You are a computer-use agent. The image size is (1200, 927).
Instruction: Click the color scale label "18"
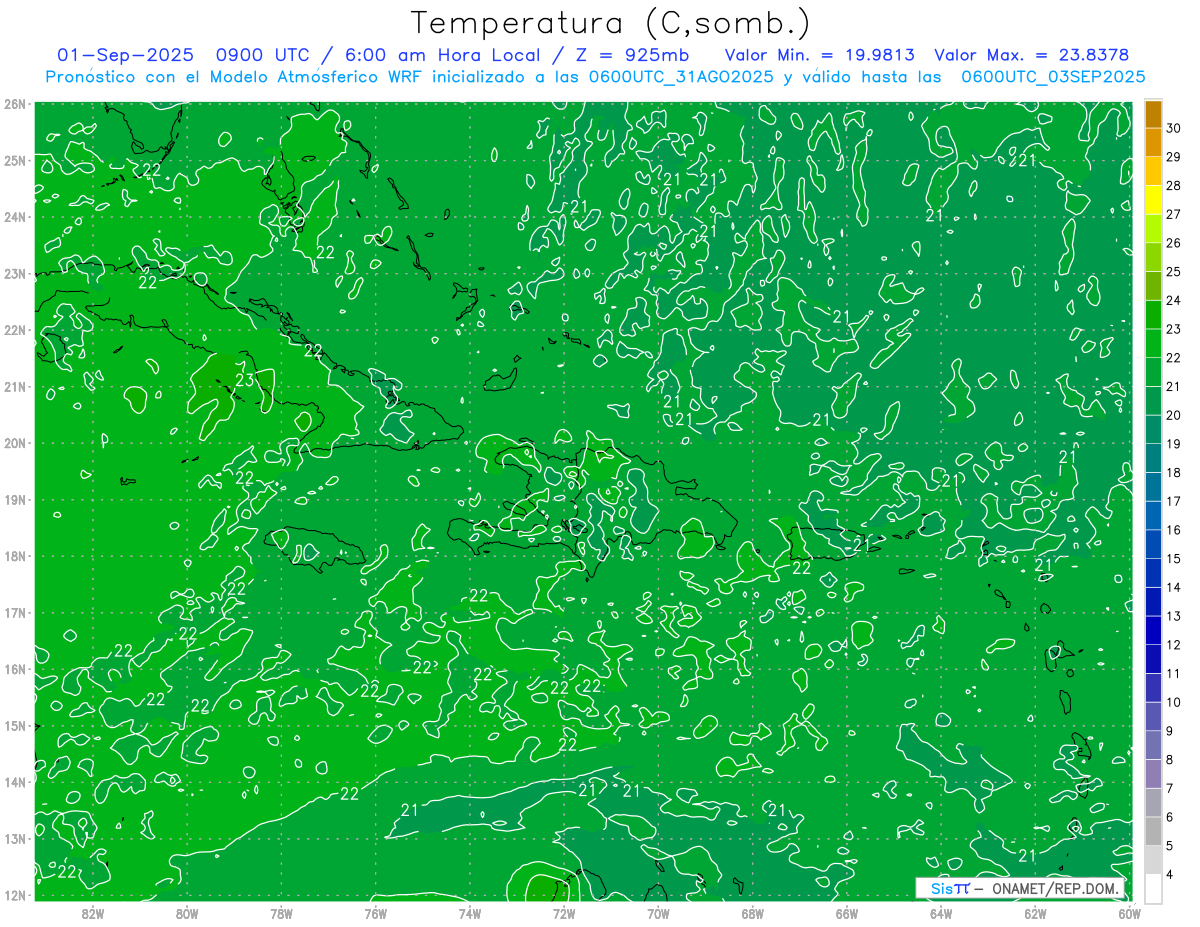click(x=1174, y=473)
